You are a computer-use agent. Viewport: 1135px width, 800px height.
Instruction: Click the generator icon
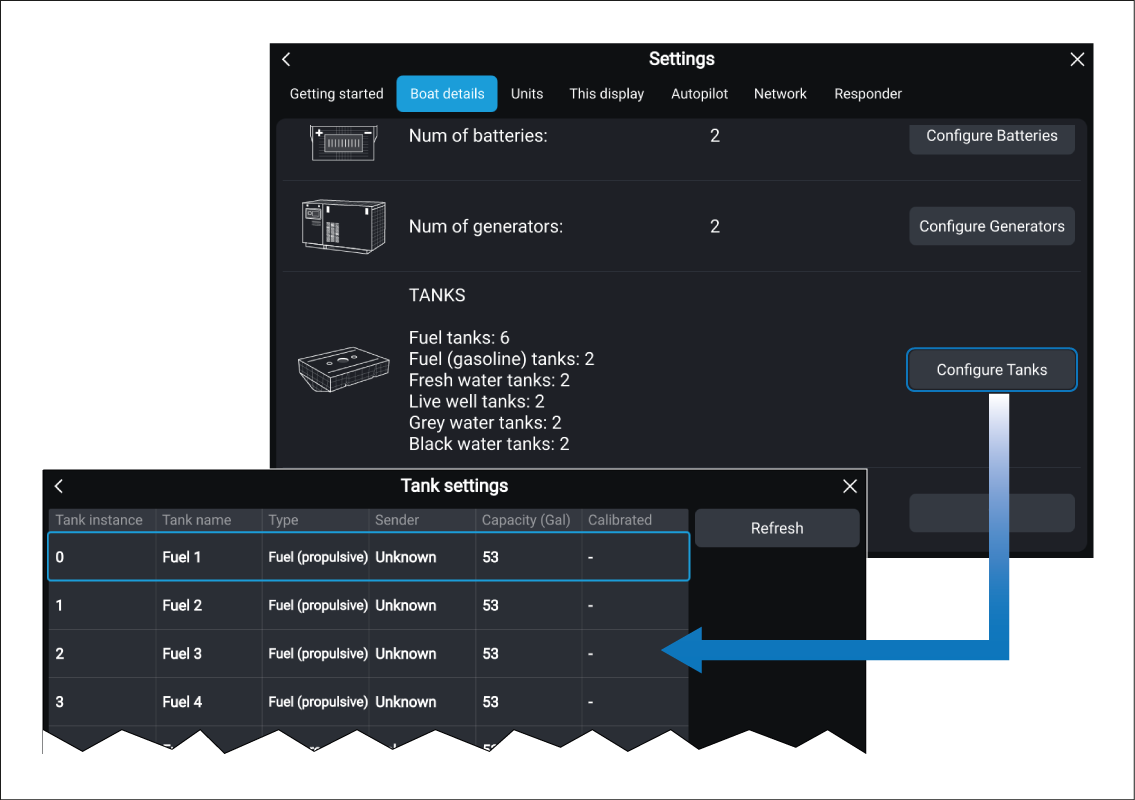(344, 226)
